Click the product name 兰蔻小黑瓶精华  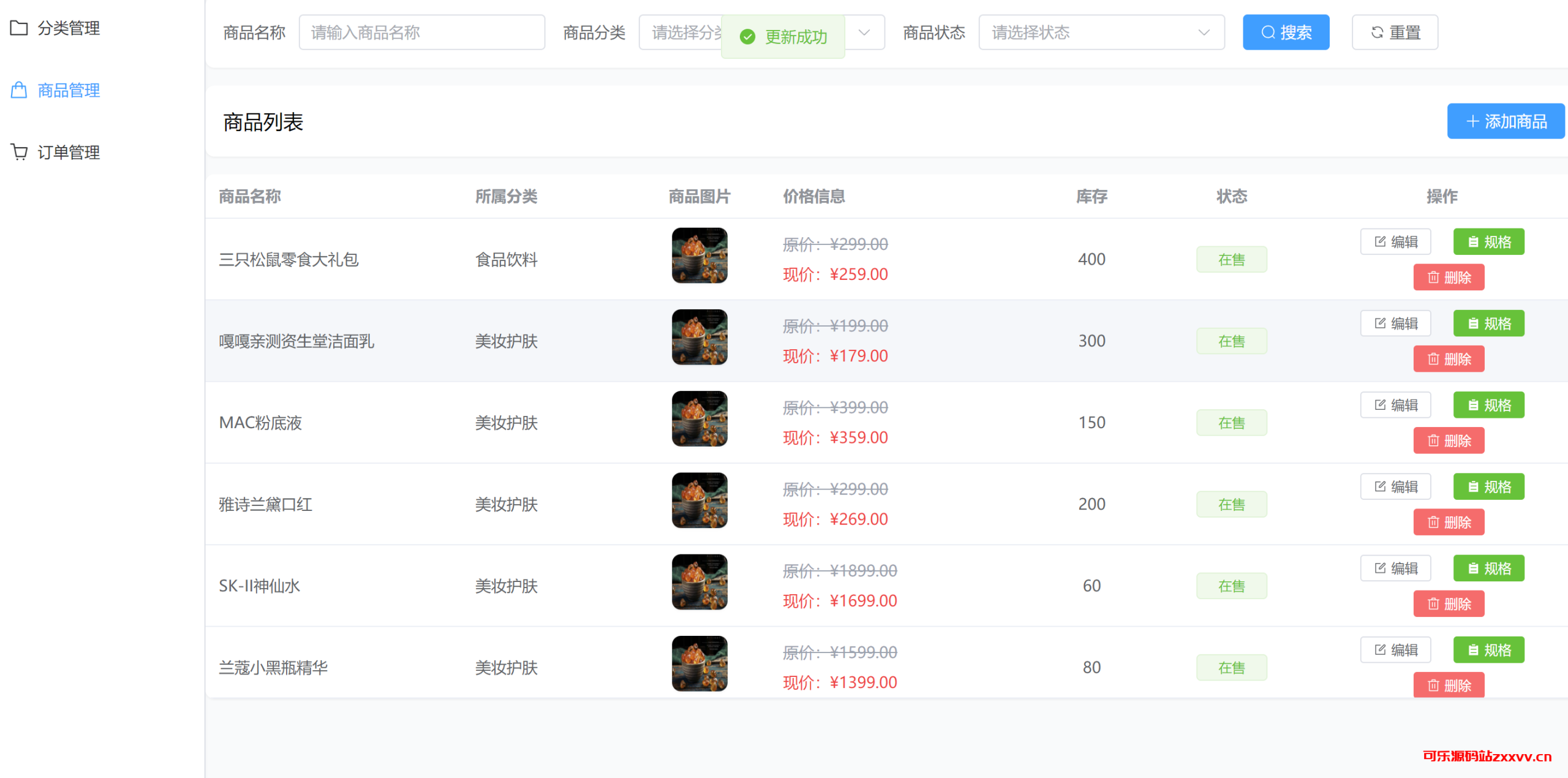click(273, 668)
